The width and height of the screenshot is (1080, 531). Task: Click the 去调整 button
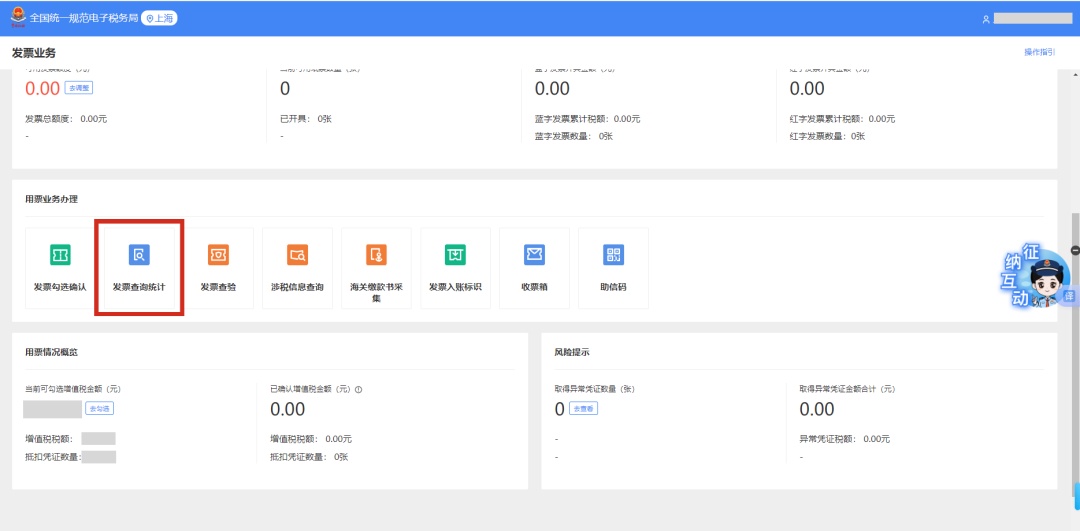tap(79, 88)
